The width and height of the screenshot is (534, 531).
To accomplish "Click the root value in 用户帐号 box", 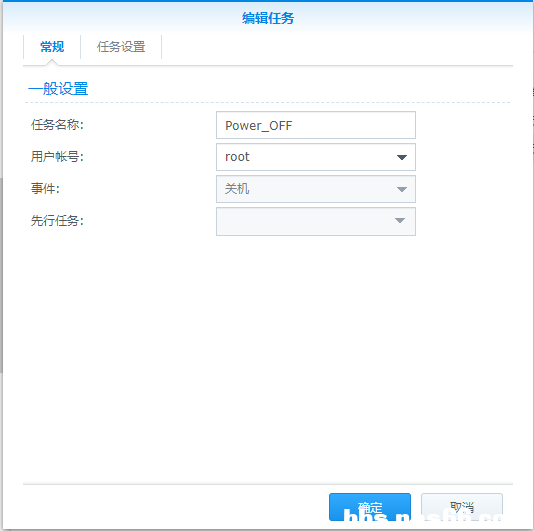I will point(237,157).
